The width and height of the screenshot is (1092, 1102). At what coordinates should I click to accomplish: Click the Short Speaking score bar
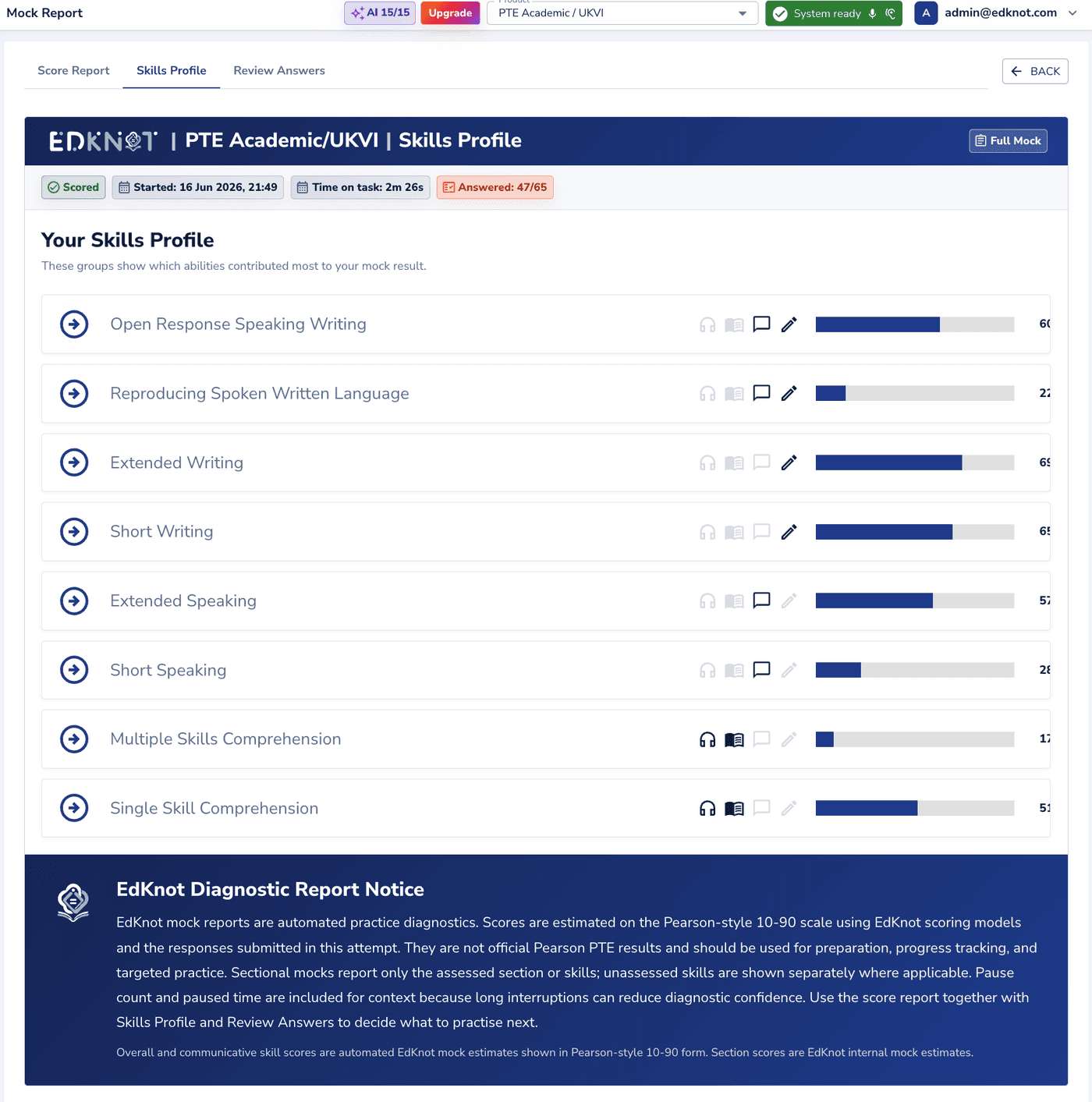[915, 670]
